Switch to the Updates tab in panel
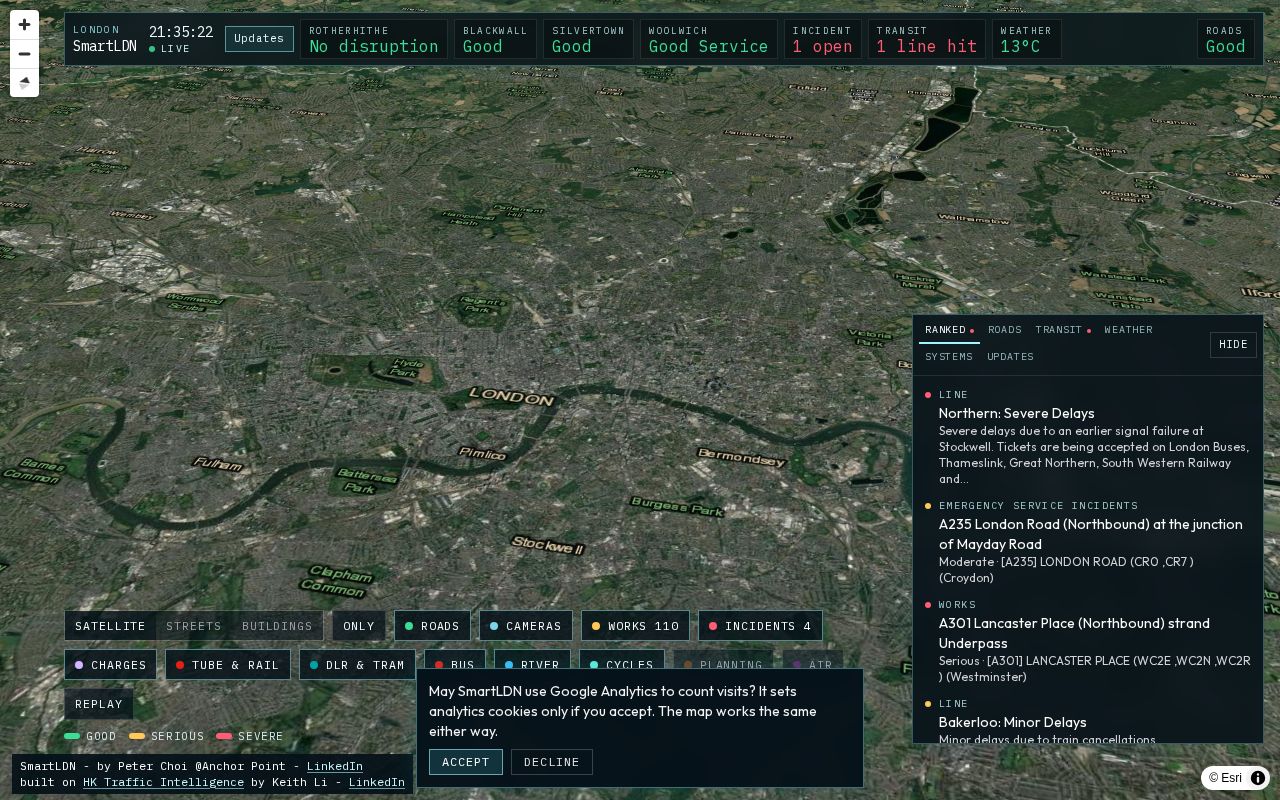 point(1010,357)
